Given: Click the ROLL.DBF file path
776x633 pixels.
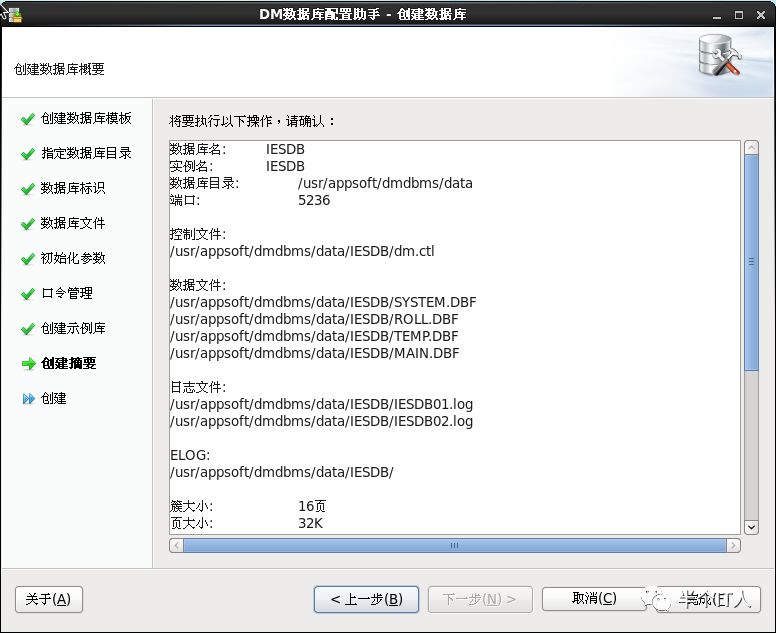Looking at the screenshot, I should click(x=314, y=319).
